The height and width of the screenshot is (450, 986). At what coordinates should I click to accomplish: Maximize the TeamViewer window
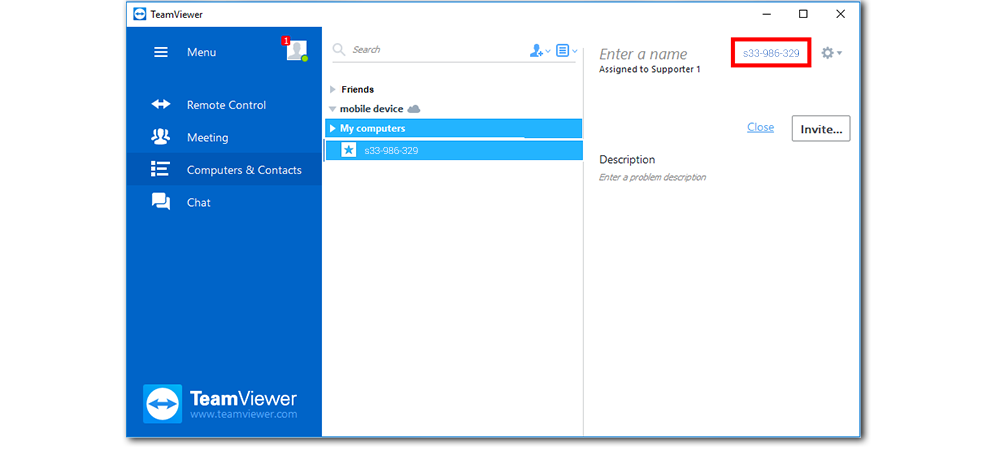[x=803, y=14]
